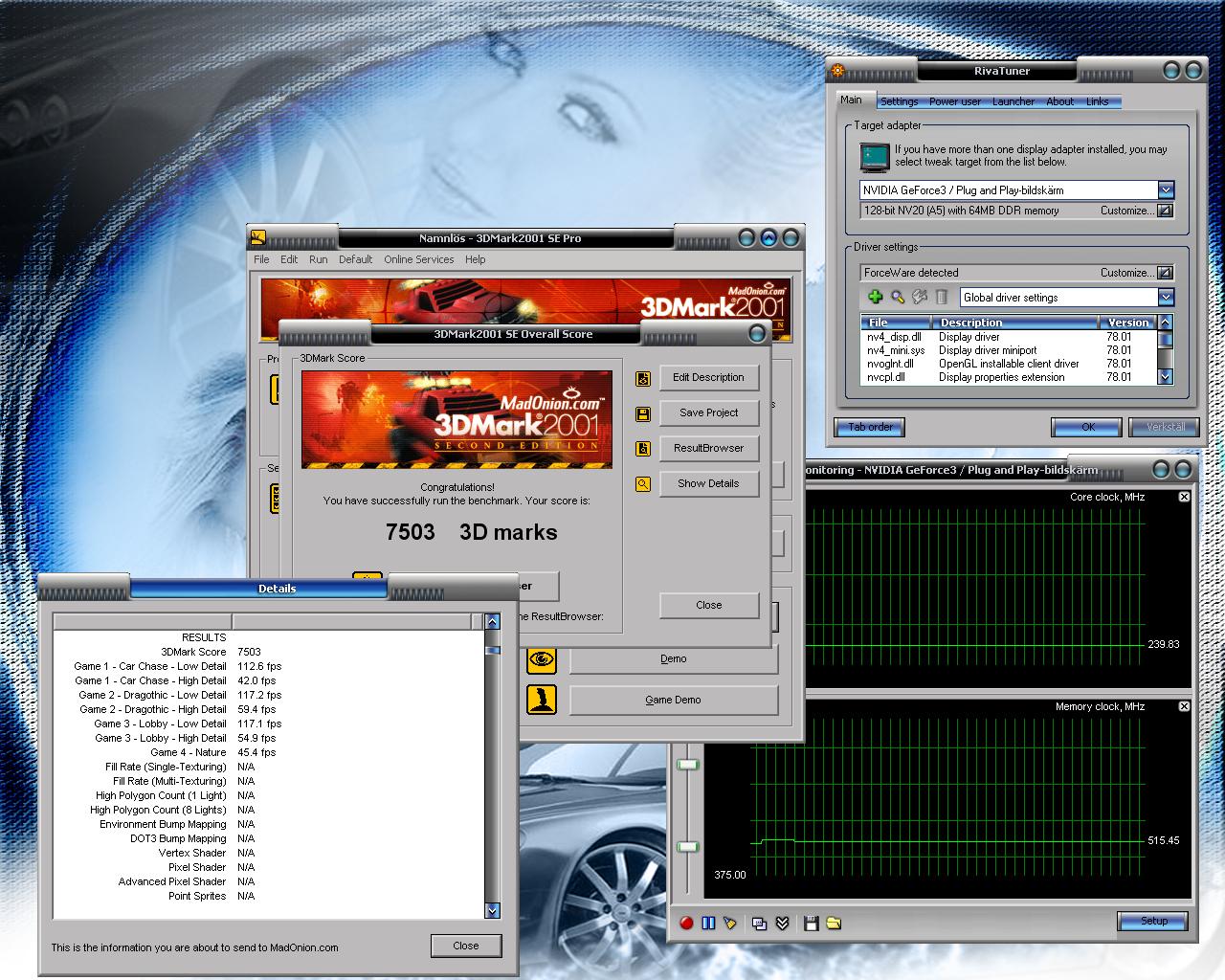Open the ResultBrowser button
This screenshot has width=1225, height=980.
[x=708, y=448]
